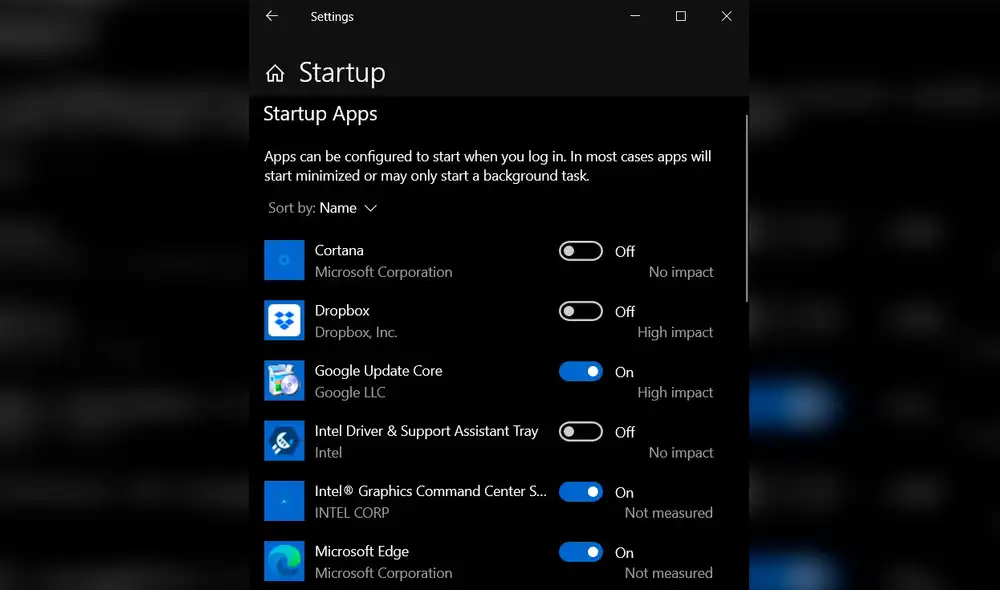This screenshot has height=590, width=1000.
Task: Click the Settings window title
Action: (331, 16)
